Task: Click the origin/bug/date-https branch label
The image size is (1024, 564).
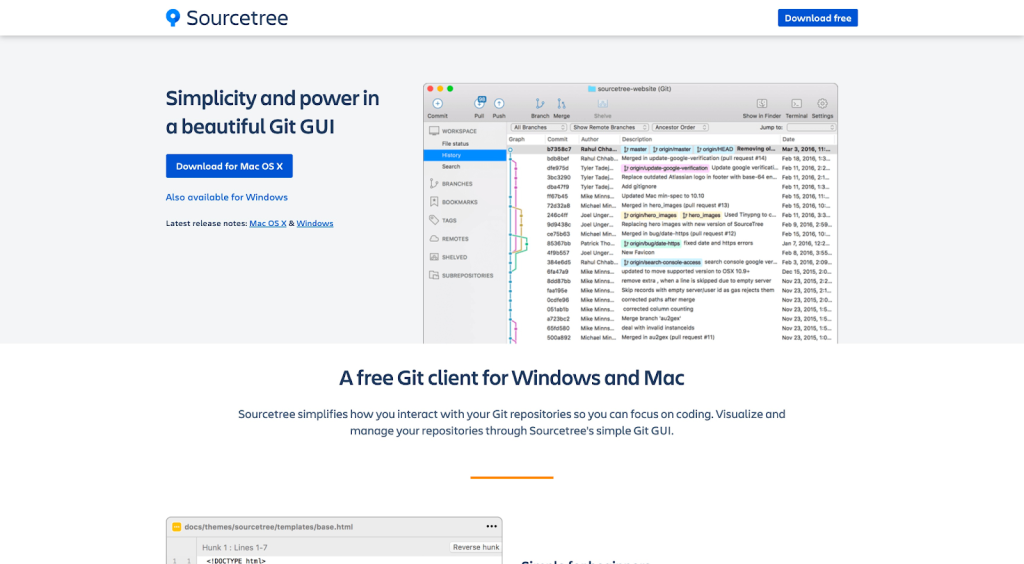Action: 651,243
